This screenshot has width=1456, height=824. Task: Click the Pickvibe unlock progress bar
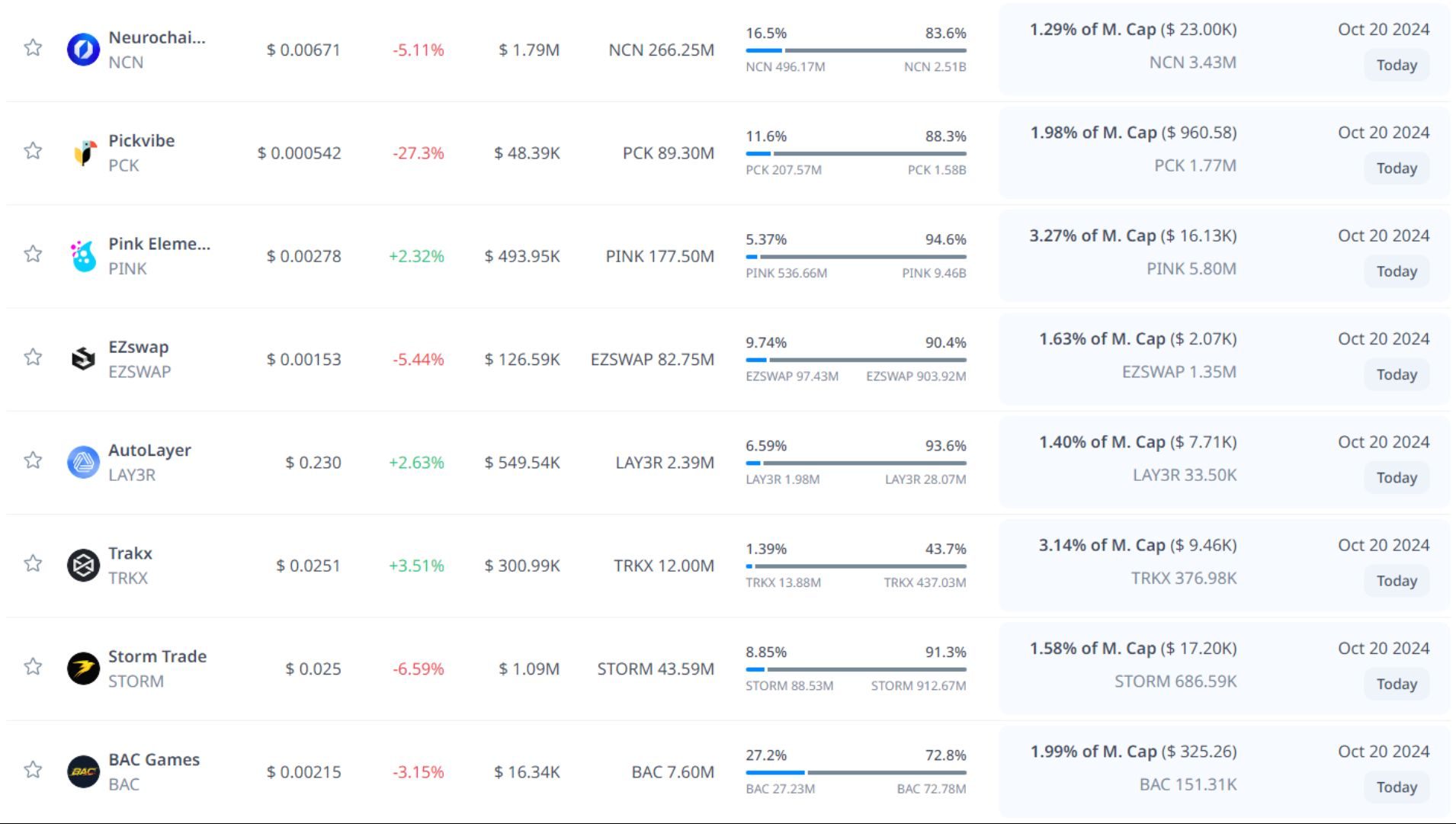coord(855,154)
